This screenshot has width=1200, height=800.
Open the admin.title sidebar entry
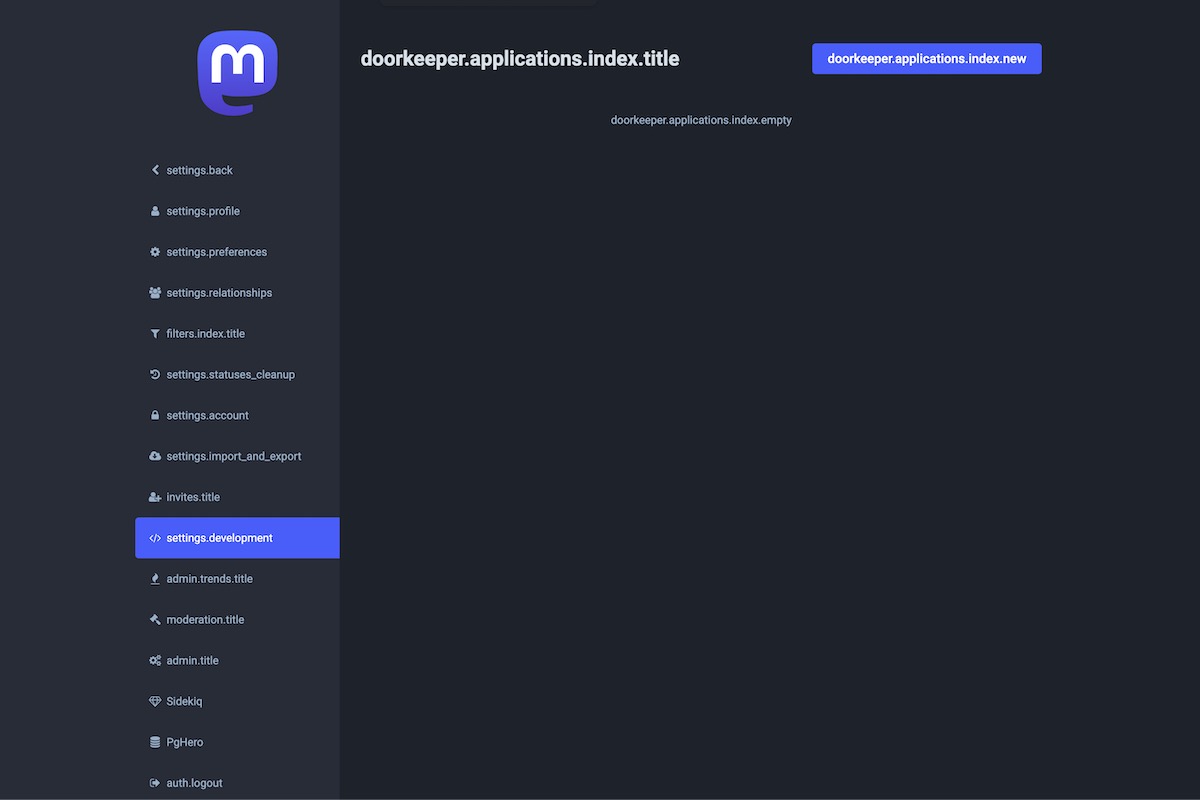192,661
